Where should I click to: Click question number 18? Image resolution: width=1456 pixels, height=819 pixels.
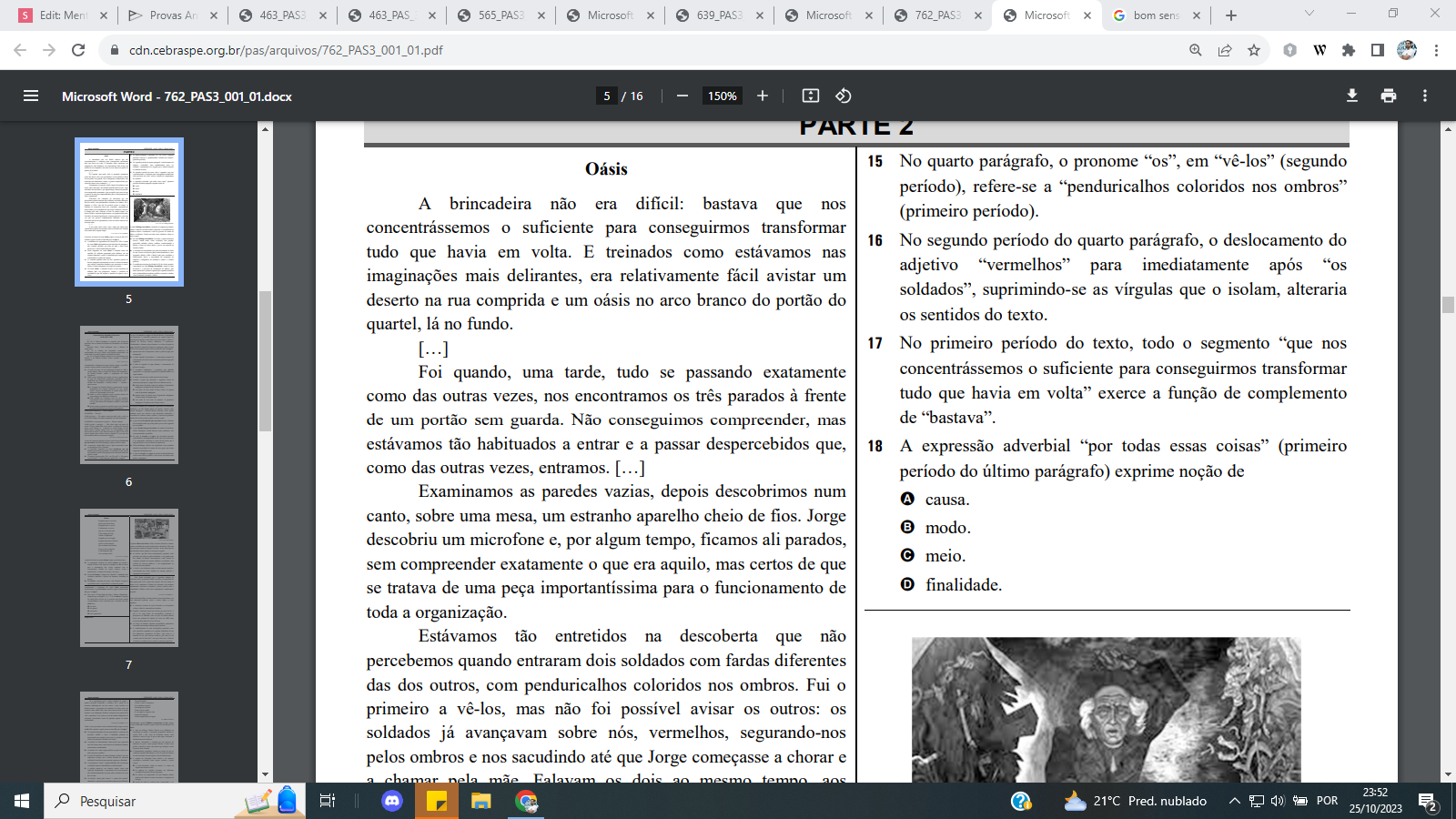coord(875,446)
